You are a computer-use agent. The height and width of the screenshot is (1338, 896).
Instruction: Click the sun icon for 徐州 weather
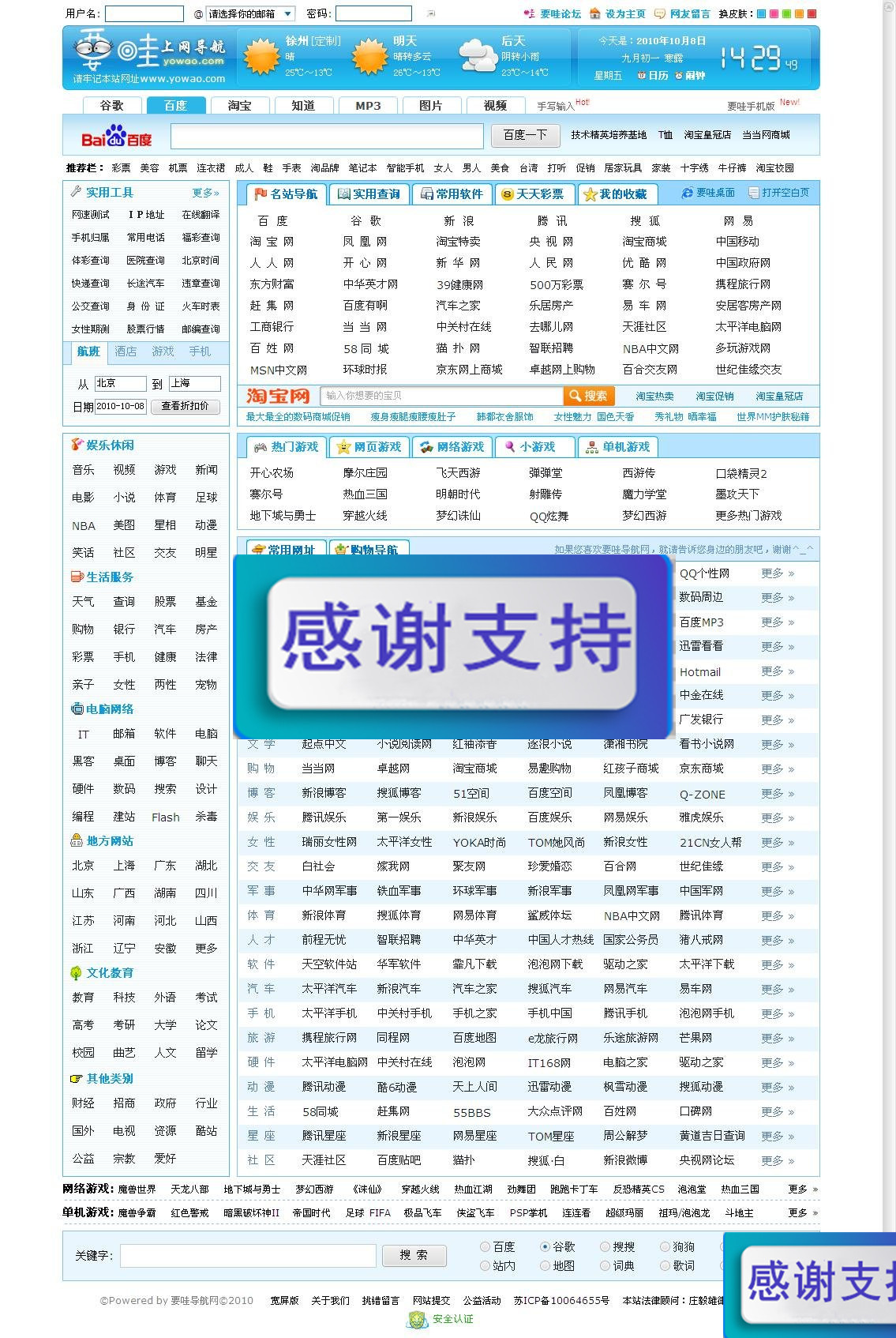261,57
